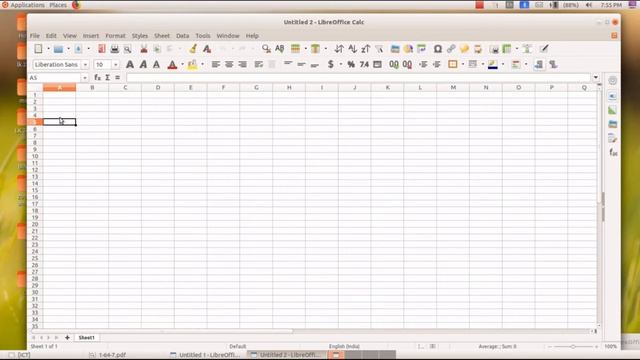Insert a chart using Chart icon
Screen dimensions: 640x360
408,49
